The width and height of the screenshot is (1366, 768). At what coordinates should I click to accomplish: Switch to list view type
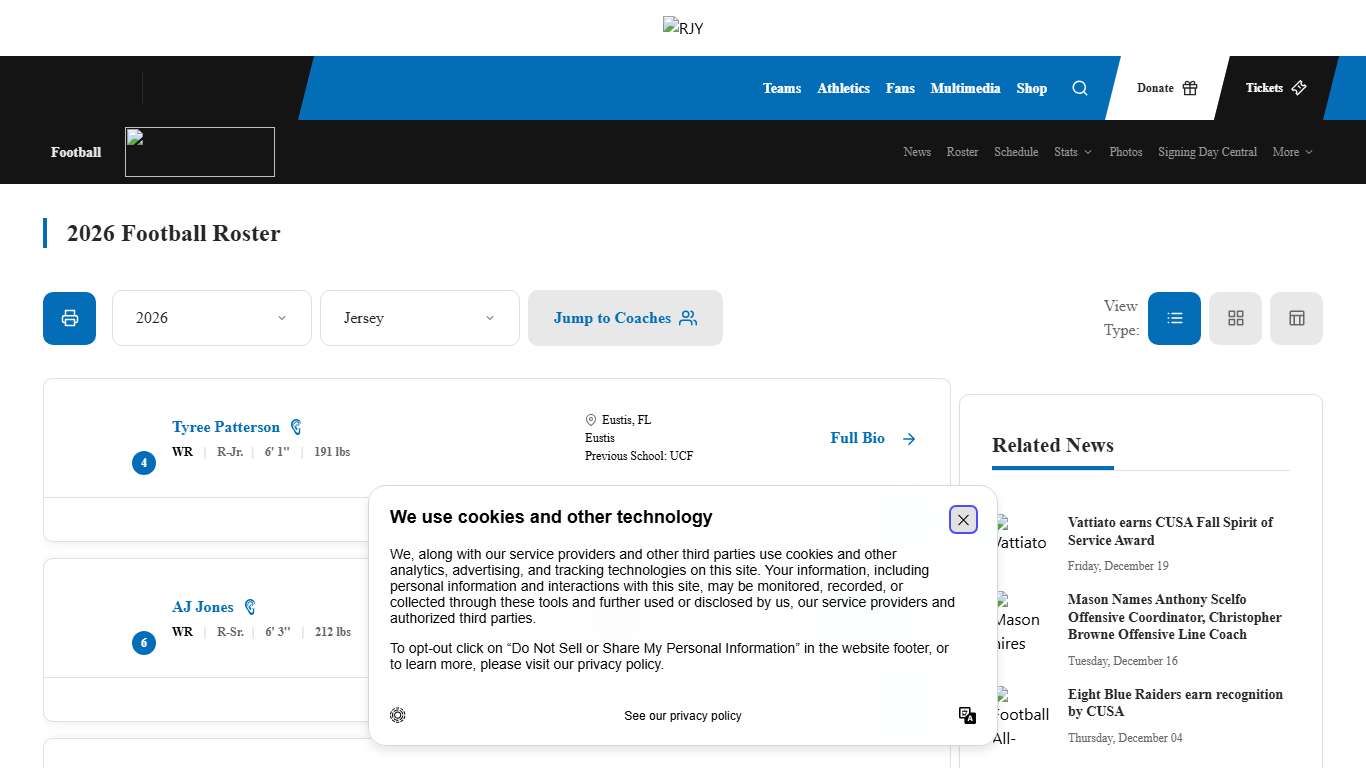[1174, 318]
